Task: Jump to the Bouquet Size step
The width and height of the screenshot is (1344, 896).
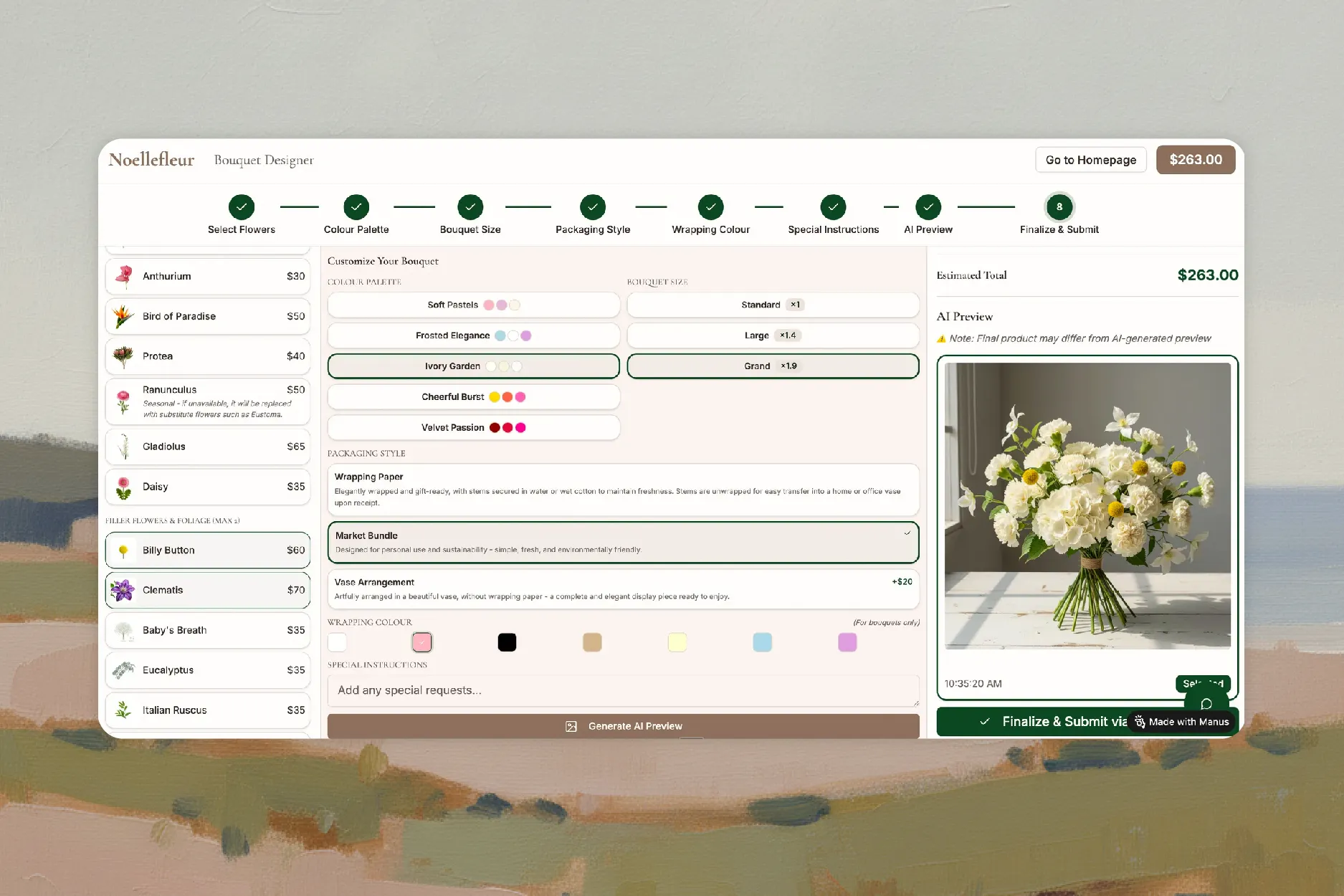Action: pos(470,207)
